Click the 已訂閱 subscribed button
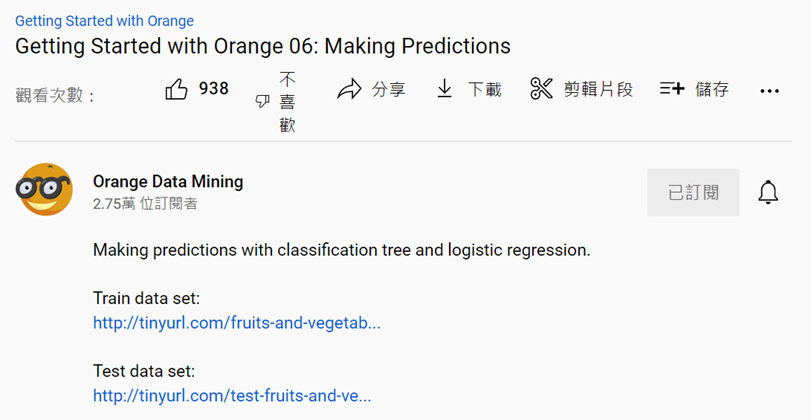 pos(693,192)
